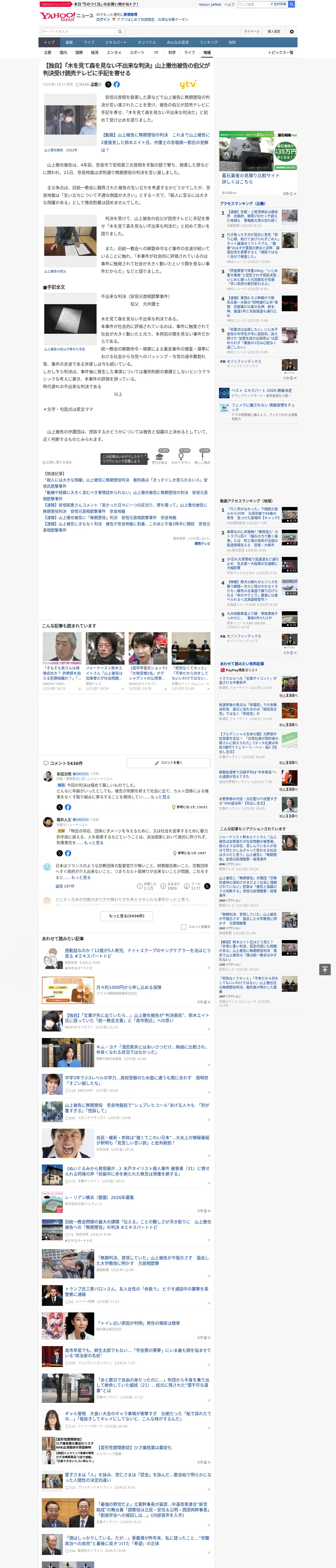Open the 有料 tab
Viewport: 336px width, 1568px height.
232,42
